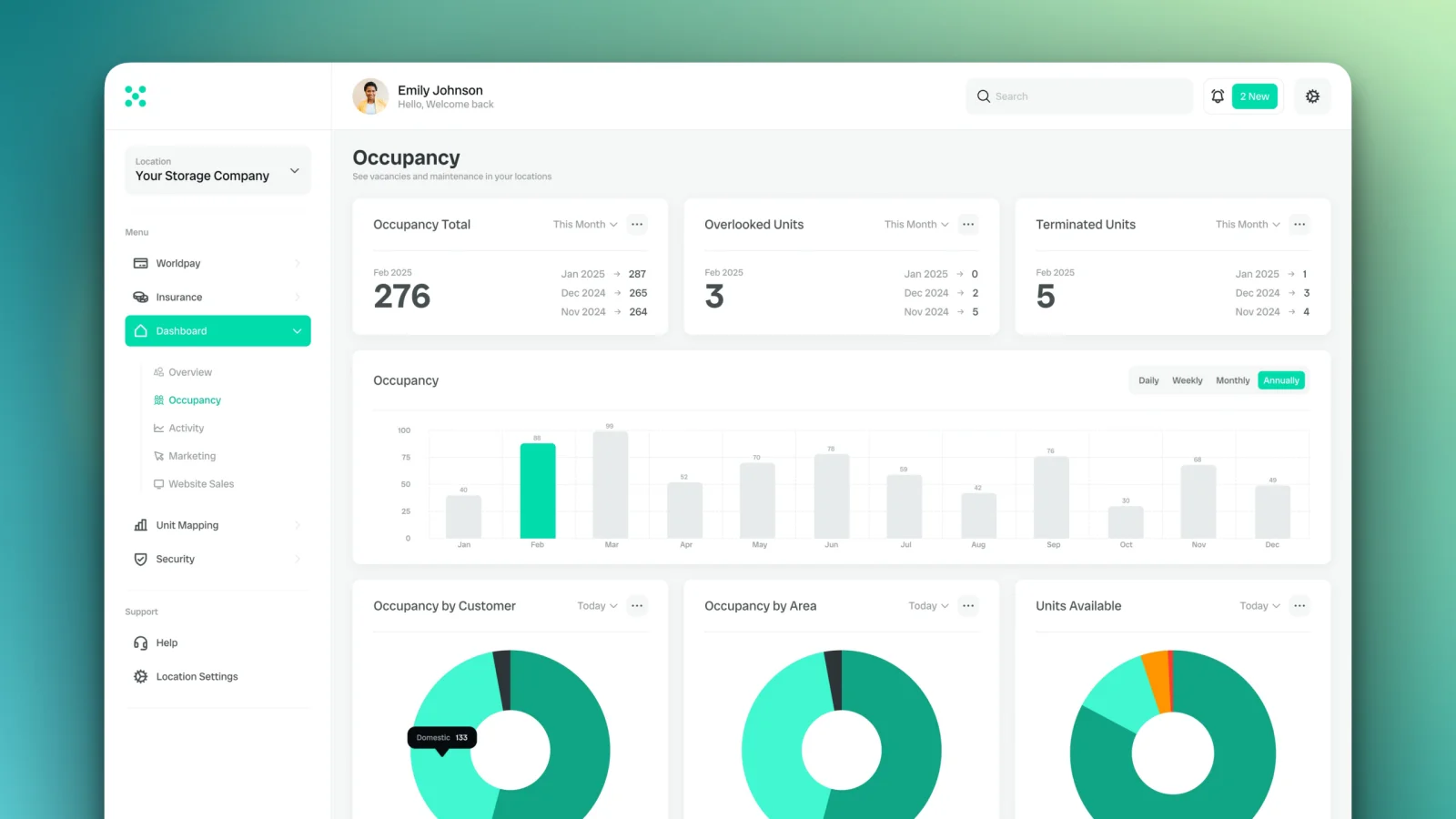Click Emily Johnson's profile avatar
Viewport: 1456px width, 819px height.
370,96
